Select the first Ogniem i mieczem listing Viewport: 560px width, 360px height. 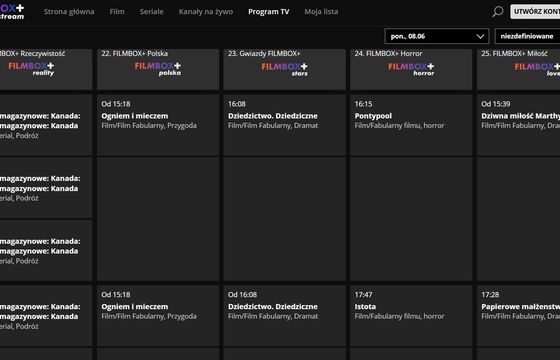click(x=158, y=125)
